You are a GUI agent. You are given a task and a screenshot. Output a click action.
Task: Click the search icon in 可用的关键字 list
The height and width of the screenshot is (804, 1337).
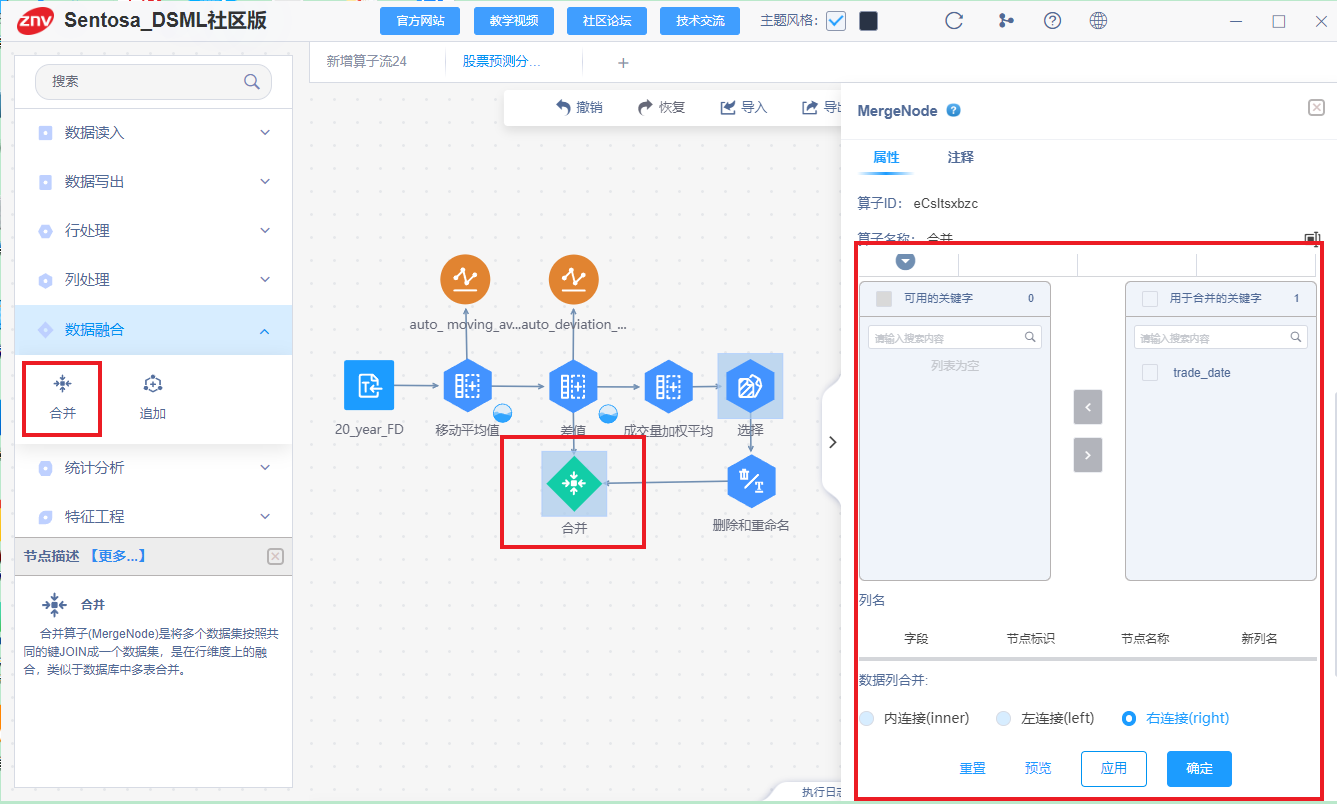pyautogui.click(x=1030, y=337)
